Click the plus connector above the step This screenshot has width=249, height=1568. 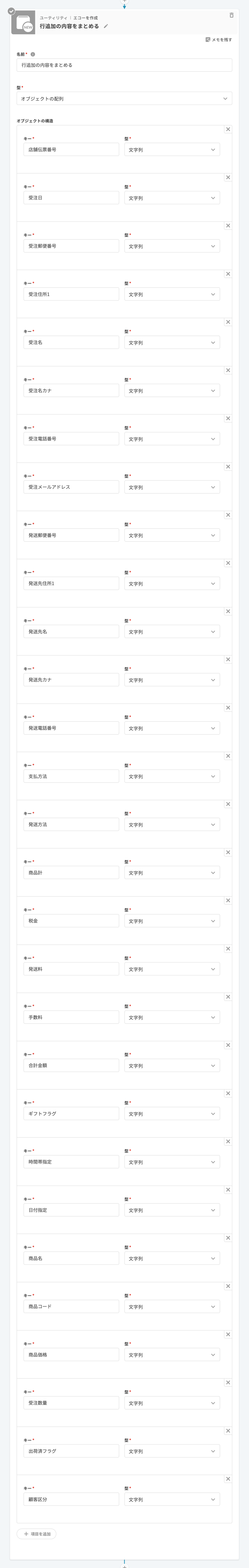(x=124, y=1)
